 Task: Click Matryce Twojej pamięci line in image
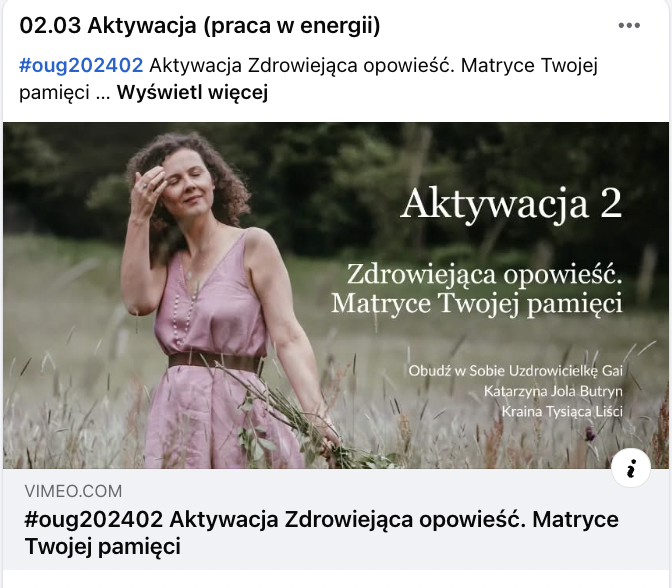(477, 304)
